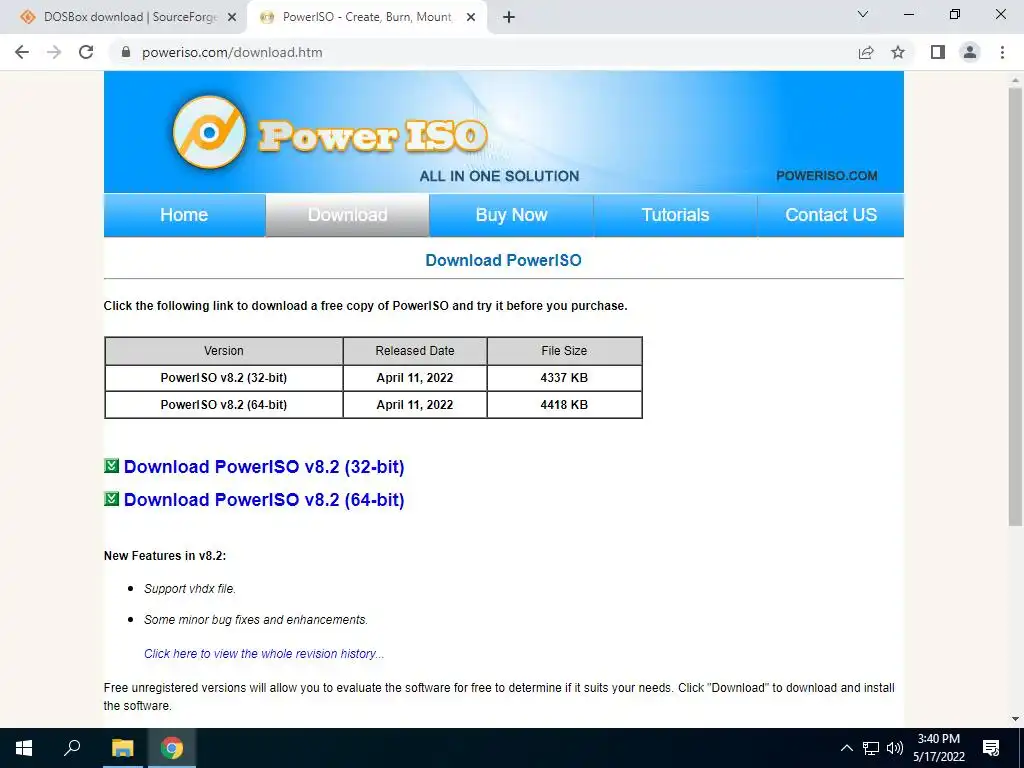Click the ALL IN ONE SOLUTION tagline
Image resolution: width=1024 pixels, height=768 pixels.
500,176
